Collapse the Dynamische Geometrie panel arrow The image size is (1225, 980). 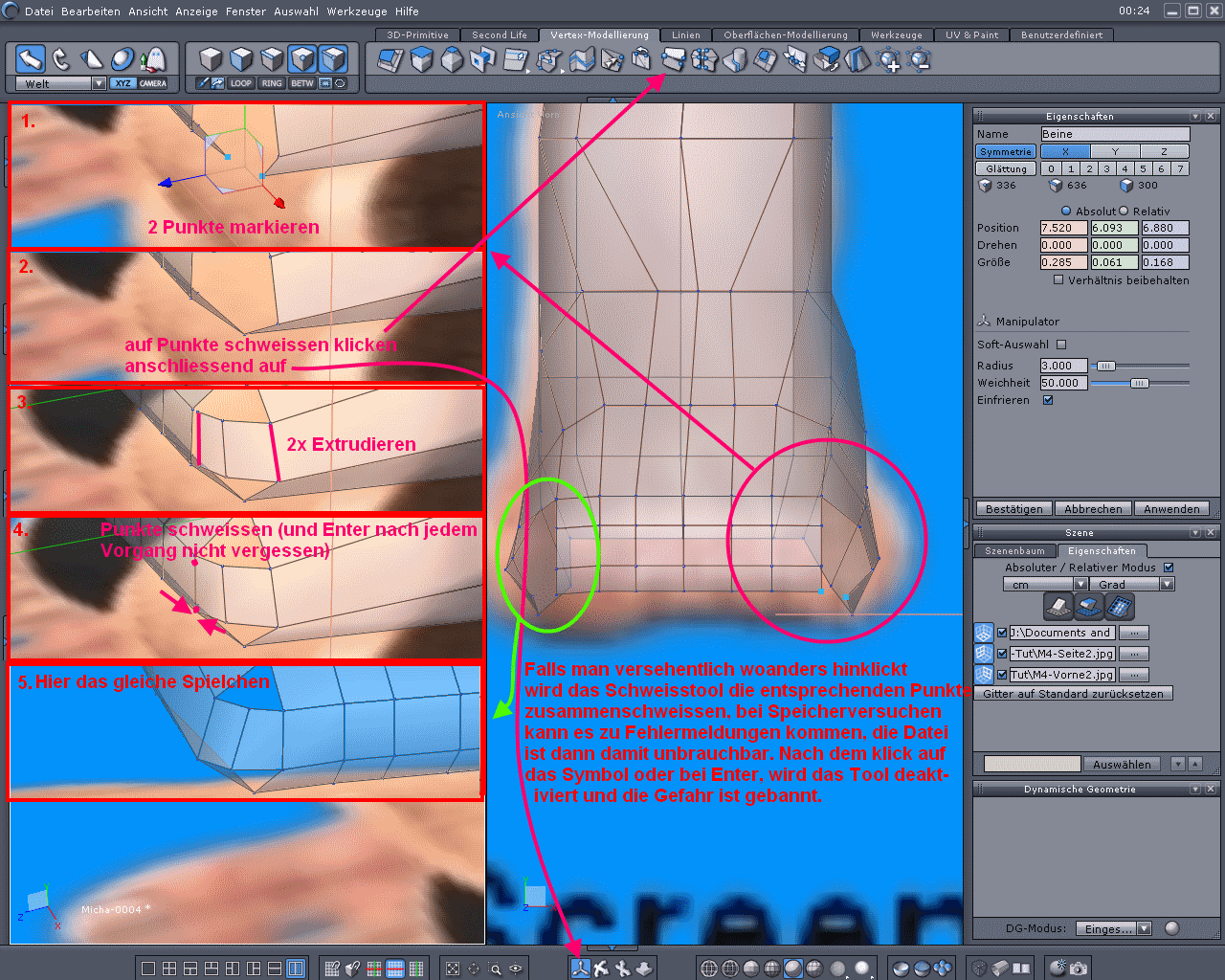[1195, 789]
